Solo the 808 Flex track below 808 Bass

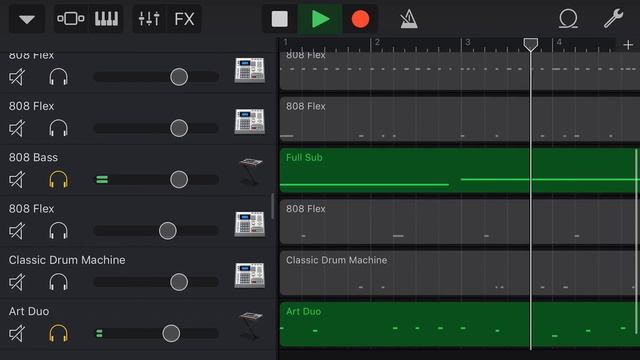[58, 231]
